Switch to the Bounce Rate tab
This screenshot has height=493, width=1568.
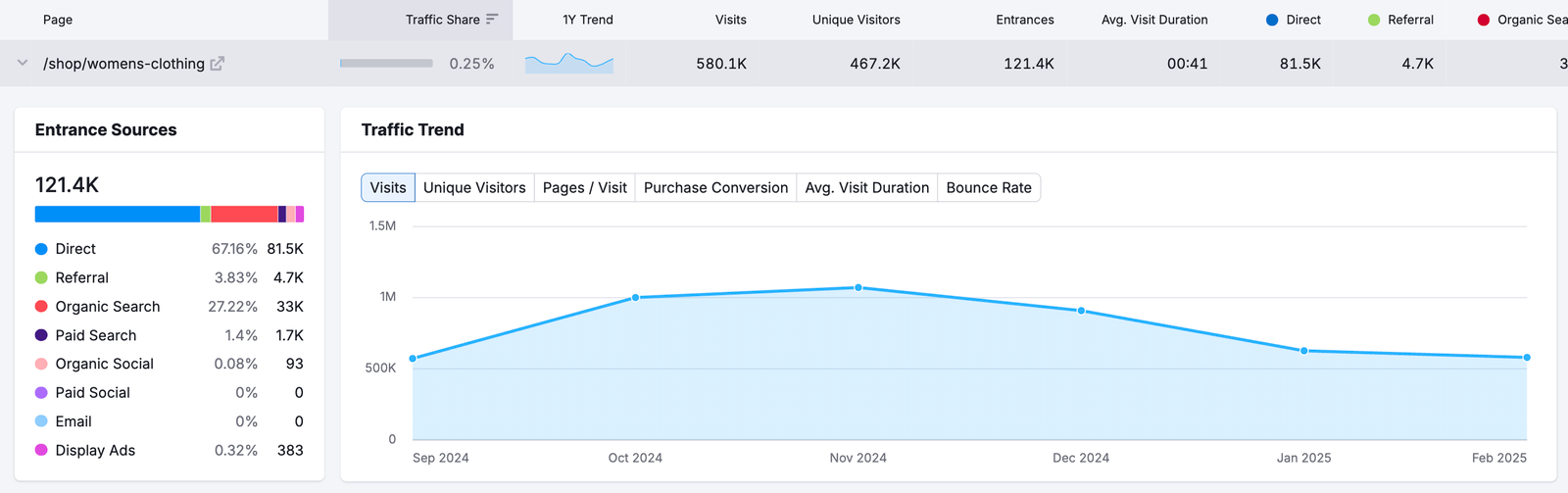coord(988,188)
